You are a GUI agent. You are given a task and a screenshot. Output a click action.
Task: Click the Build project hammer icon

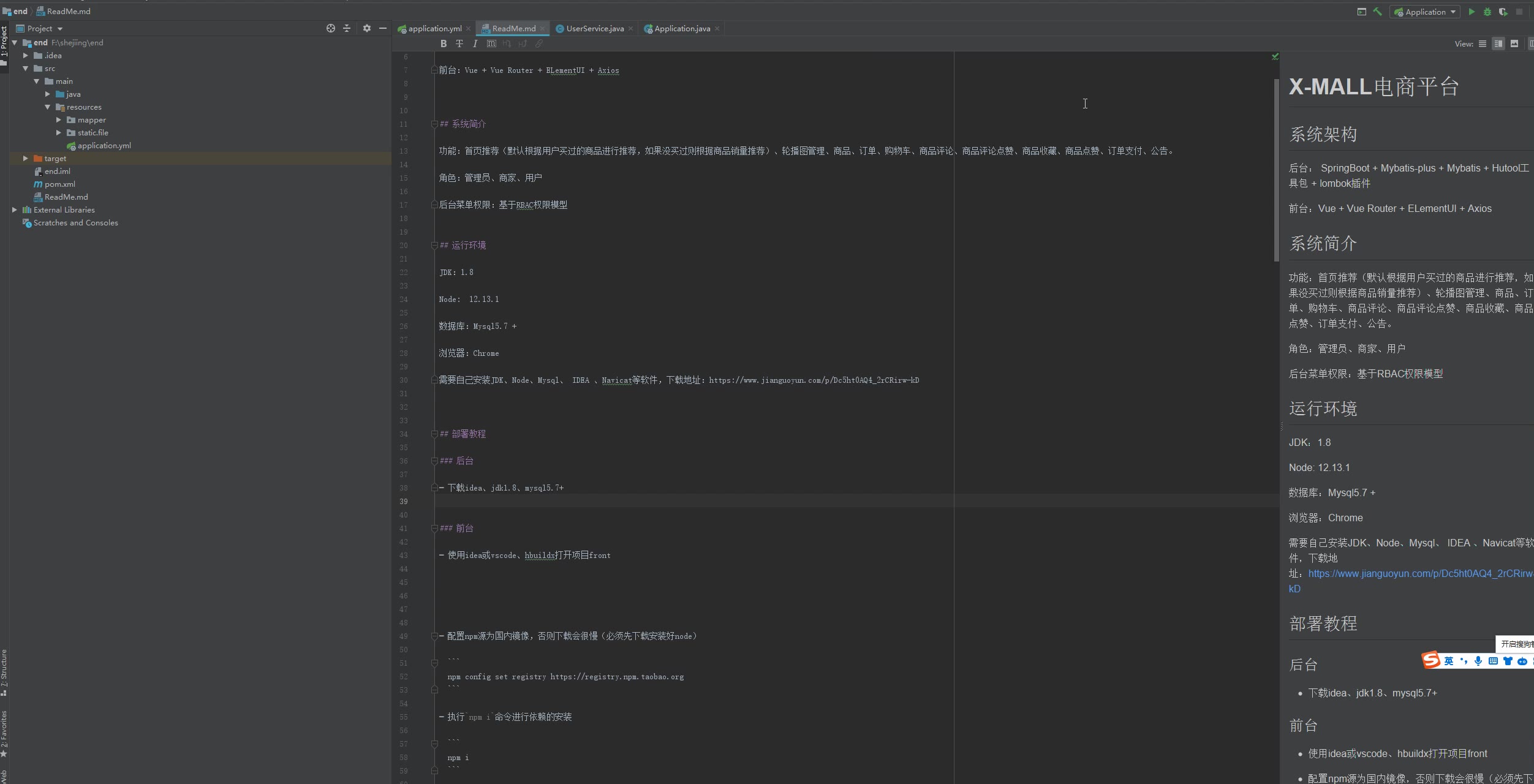pyautogui.click(x=1378, y=12)
